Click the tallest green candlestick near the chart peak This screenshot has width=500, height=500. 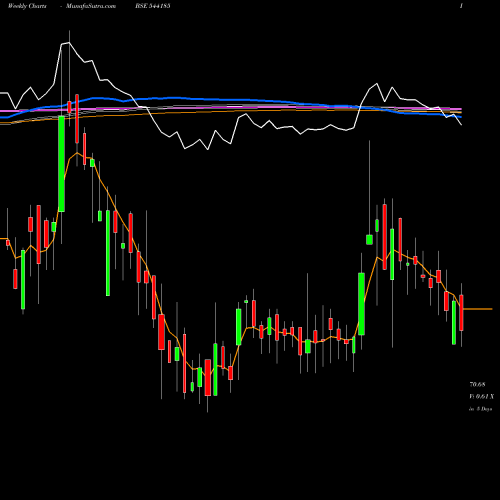point(61,164)
